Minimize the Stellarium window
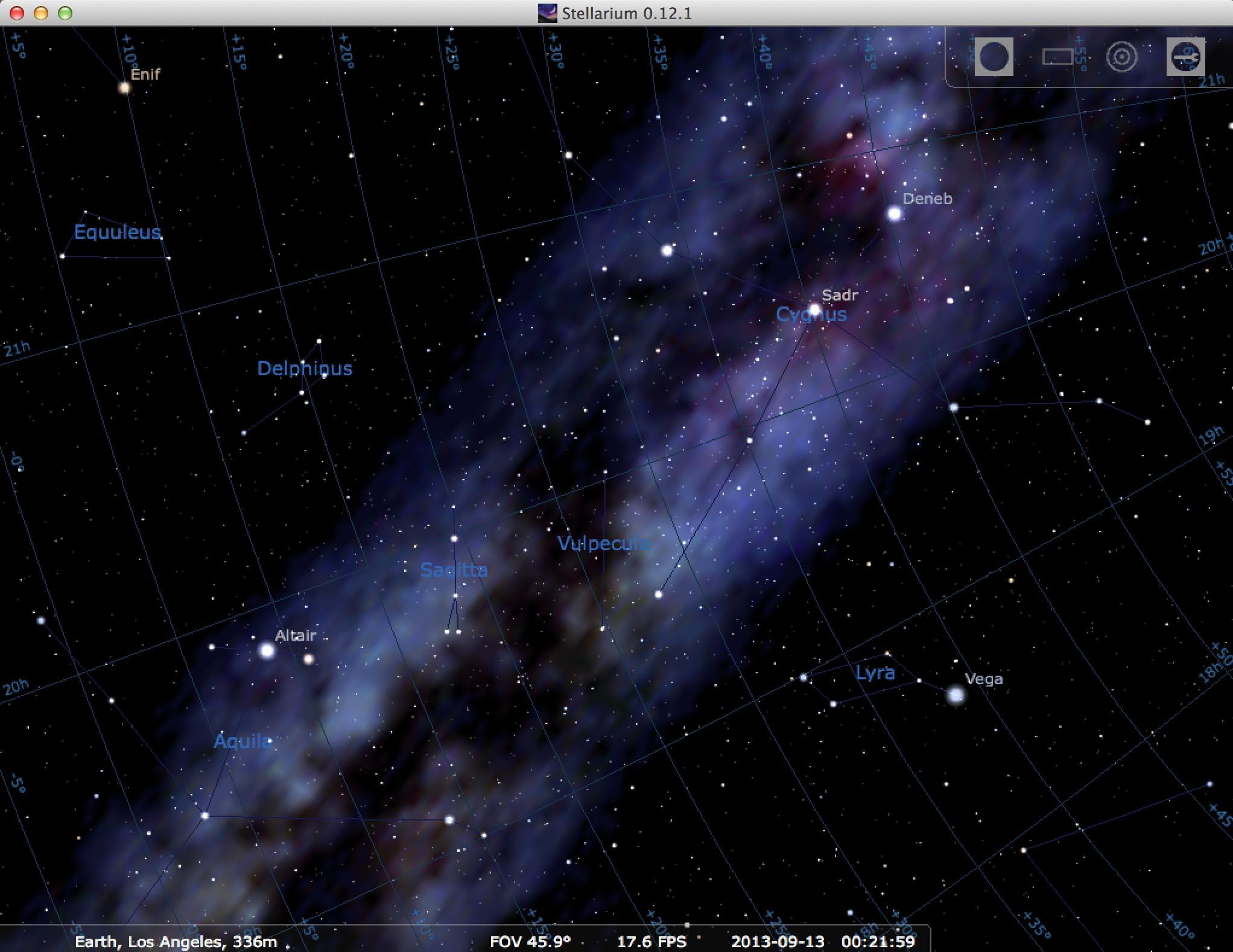 coord(41,13)
